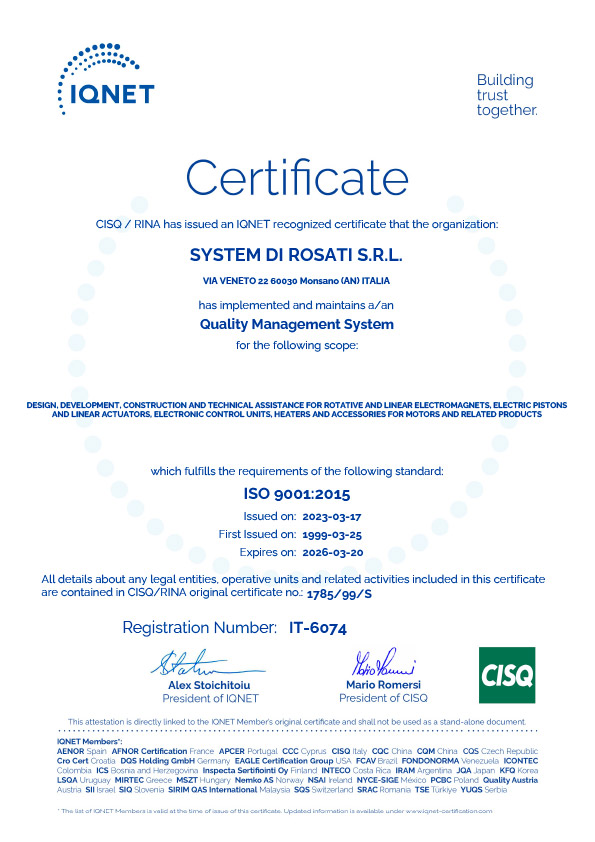Click printed name 'Alex Stoichitoiu'
The width and height of the screenshot is (595, 842).
[x=209, y=685]
